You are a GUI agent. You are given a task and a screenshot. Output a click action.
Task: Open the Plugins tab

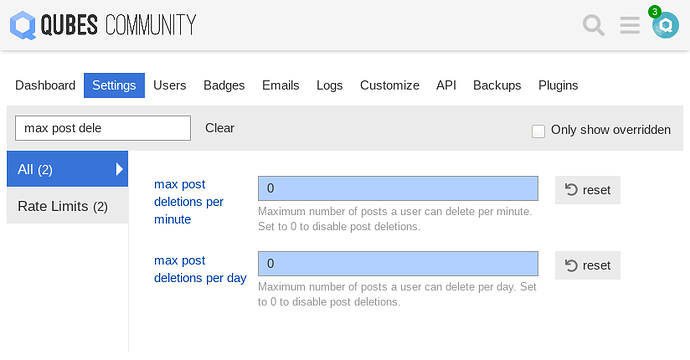click(558, 85)
